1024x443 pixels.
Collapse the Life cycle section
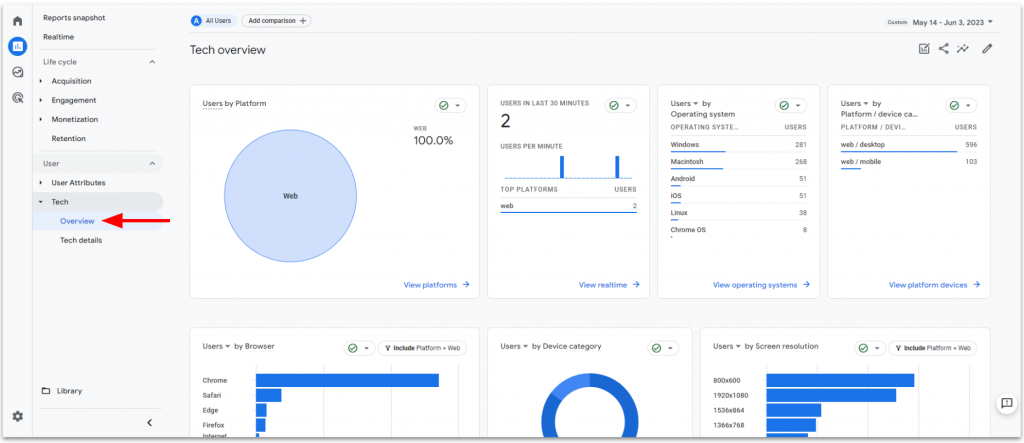pyautogui.click(x=152, y=62)
